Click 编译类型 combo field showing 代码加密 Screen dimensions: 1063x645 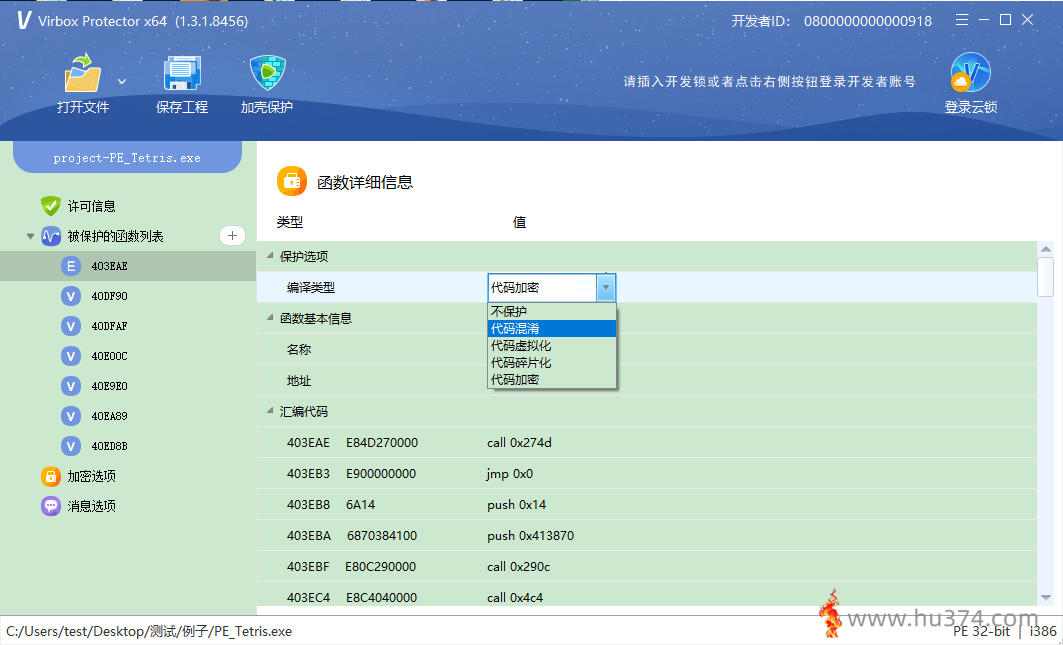[x=542, y=288]
